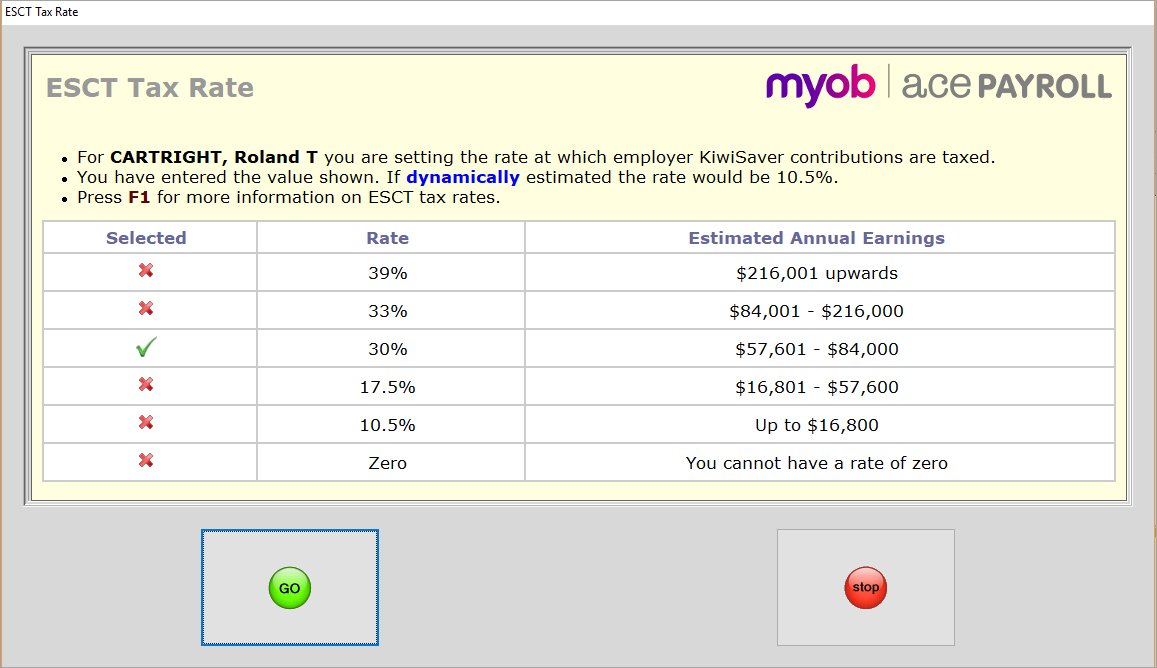Click the '$57,601 - $84,000' earnings cell

click(816, 349)
